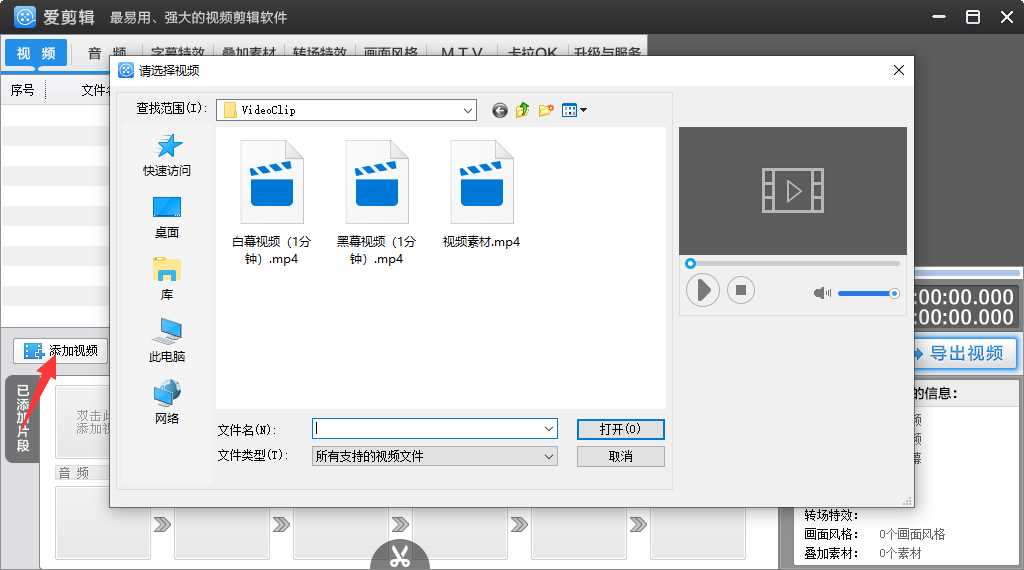Go back to the last visited folder
Viewport: 1024px width, 570px height.
pos(500,110)
